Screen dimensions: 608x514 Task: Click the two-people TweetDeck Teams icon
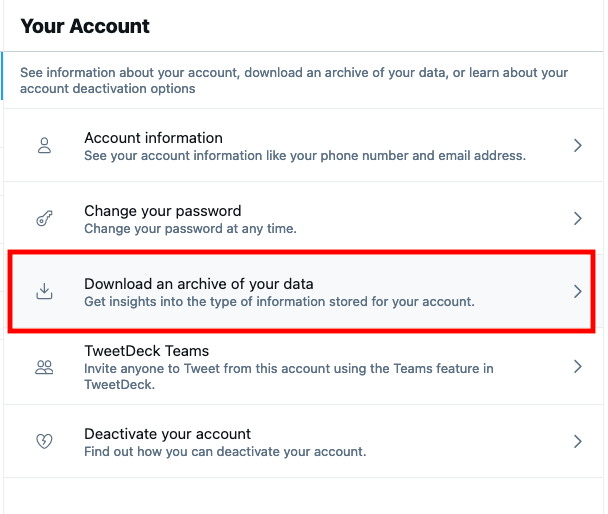tap(44, 367)
